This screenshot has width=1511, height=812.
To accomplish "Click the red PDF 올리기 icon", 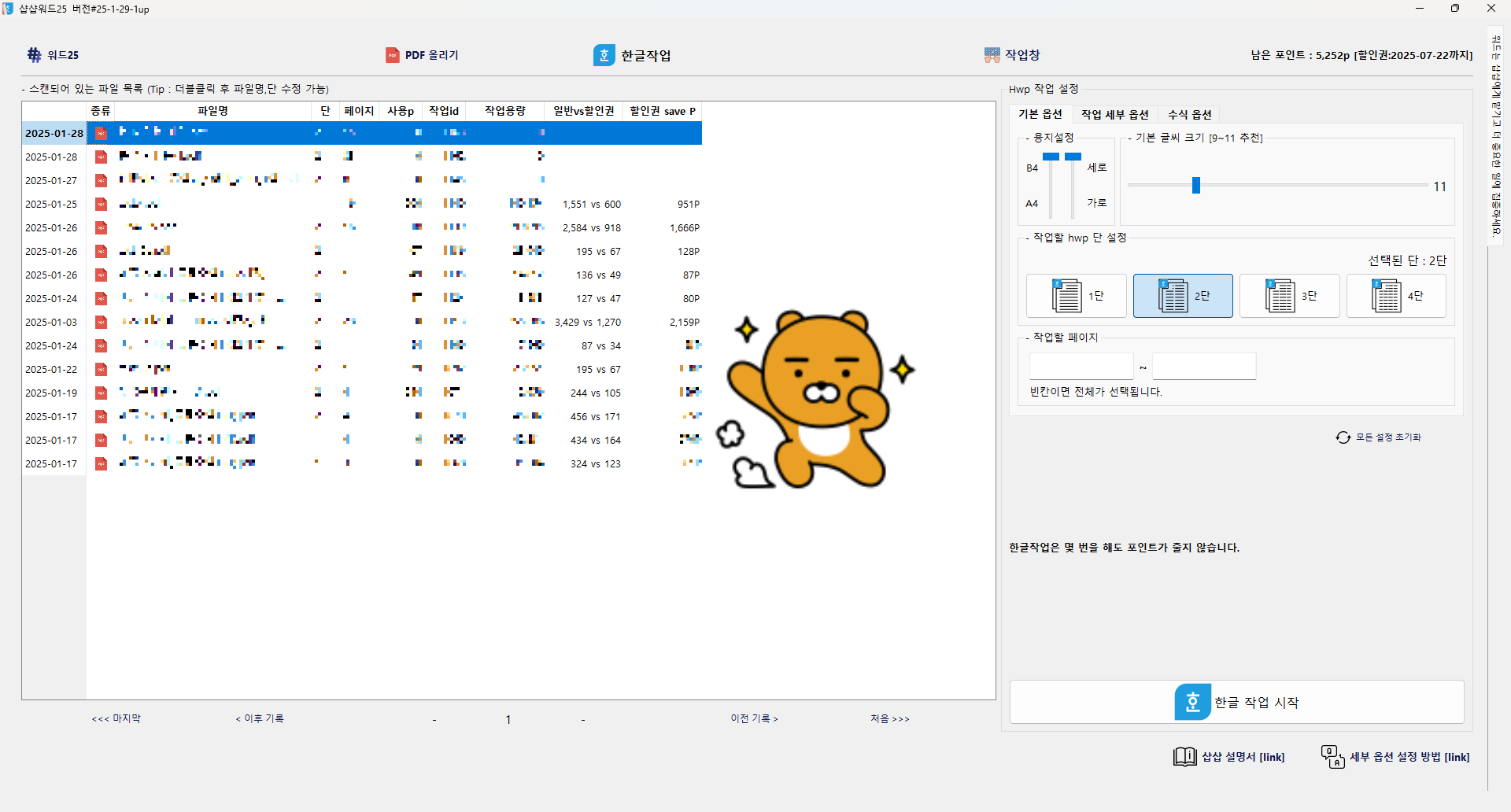I will click(392, 55).
